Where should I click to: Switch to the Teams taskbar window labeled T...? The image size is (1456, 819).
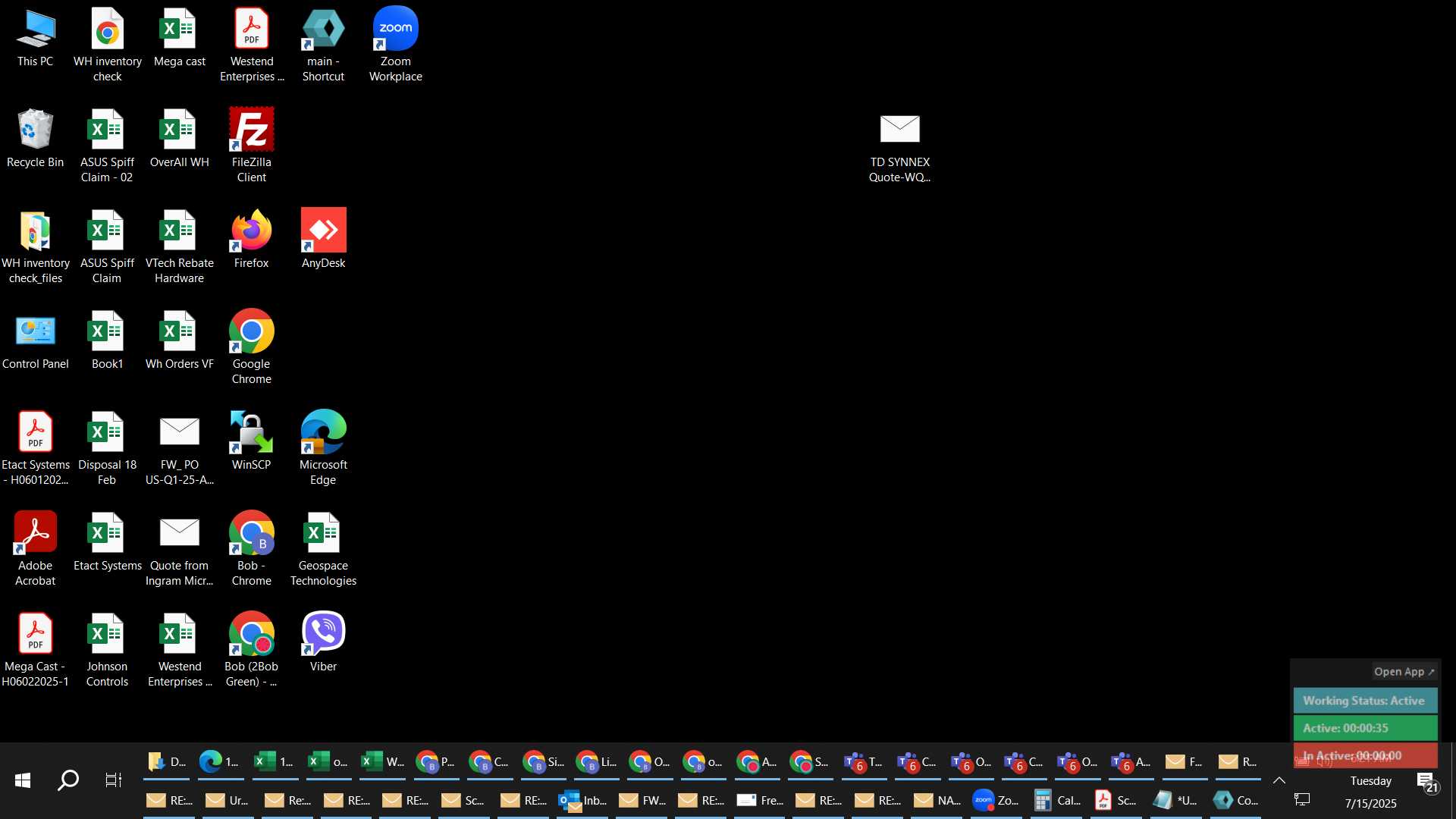coord(864,762)
